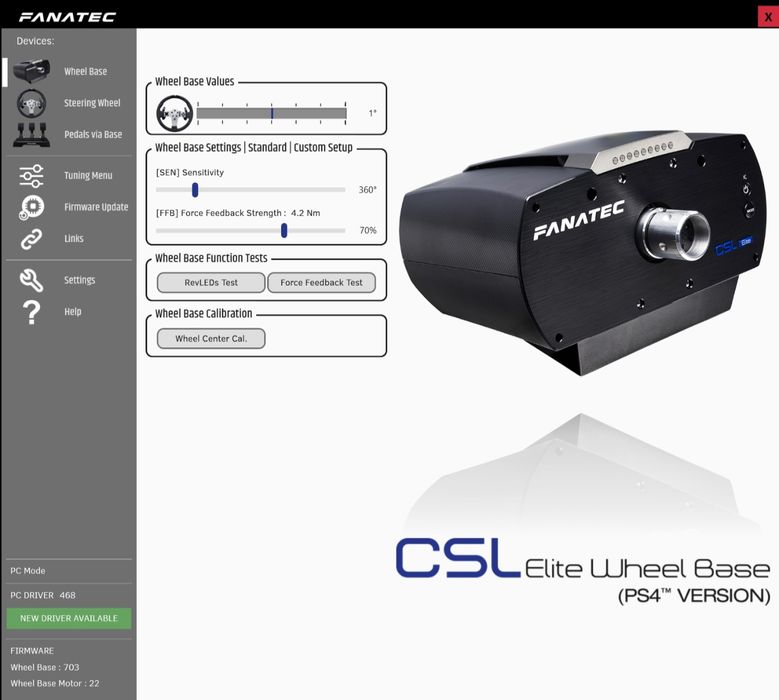Click the 360° sensitivity value

[368, 190]
